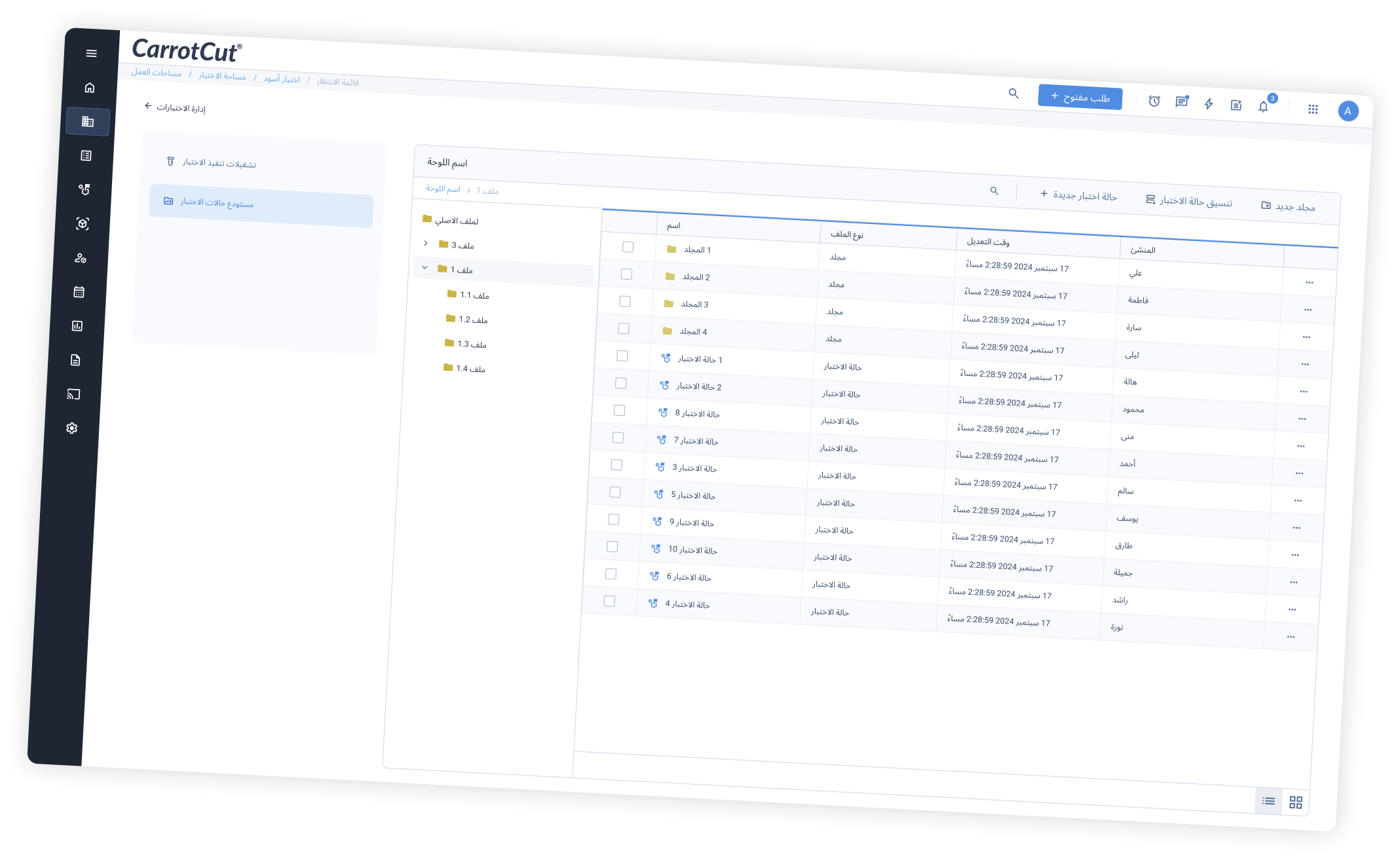Viewport: 1400px width, 858px height.
Task: Click the lightning bolt quick actions icon
Action: pos(1209,103)
